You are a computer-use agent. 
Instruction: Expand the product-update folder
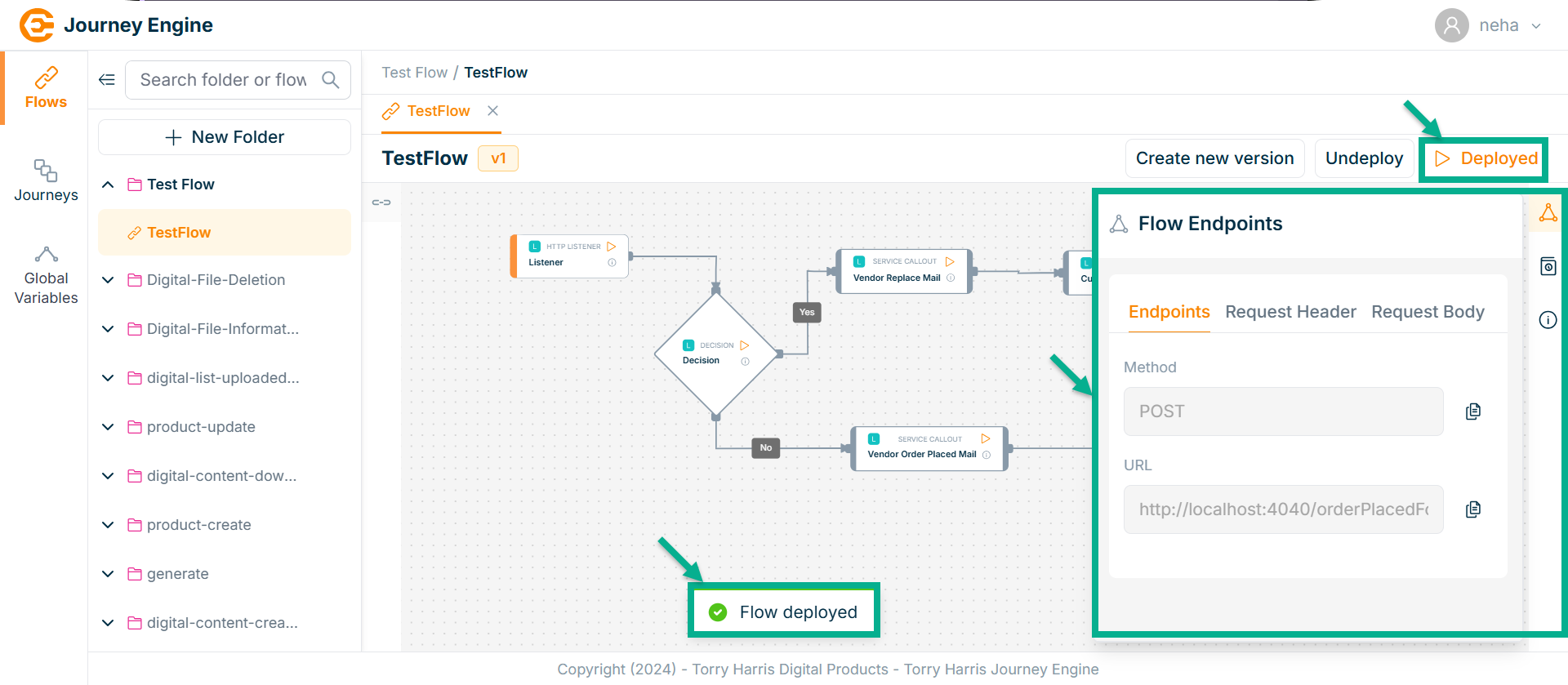coord(108,427)
